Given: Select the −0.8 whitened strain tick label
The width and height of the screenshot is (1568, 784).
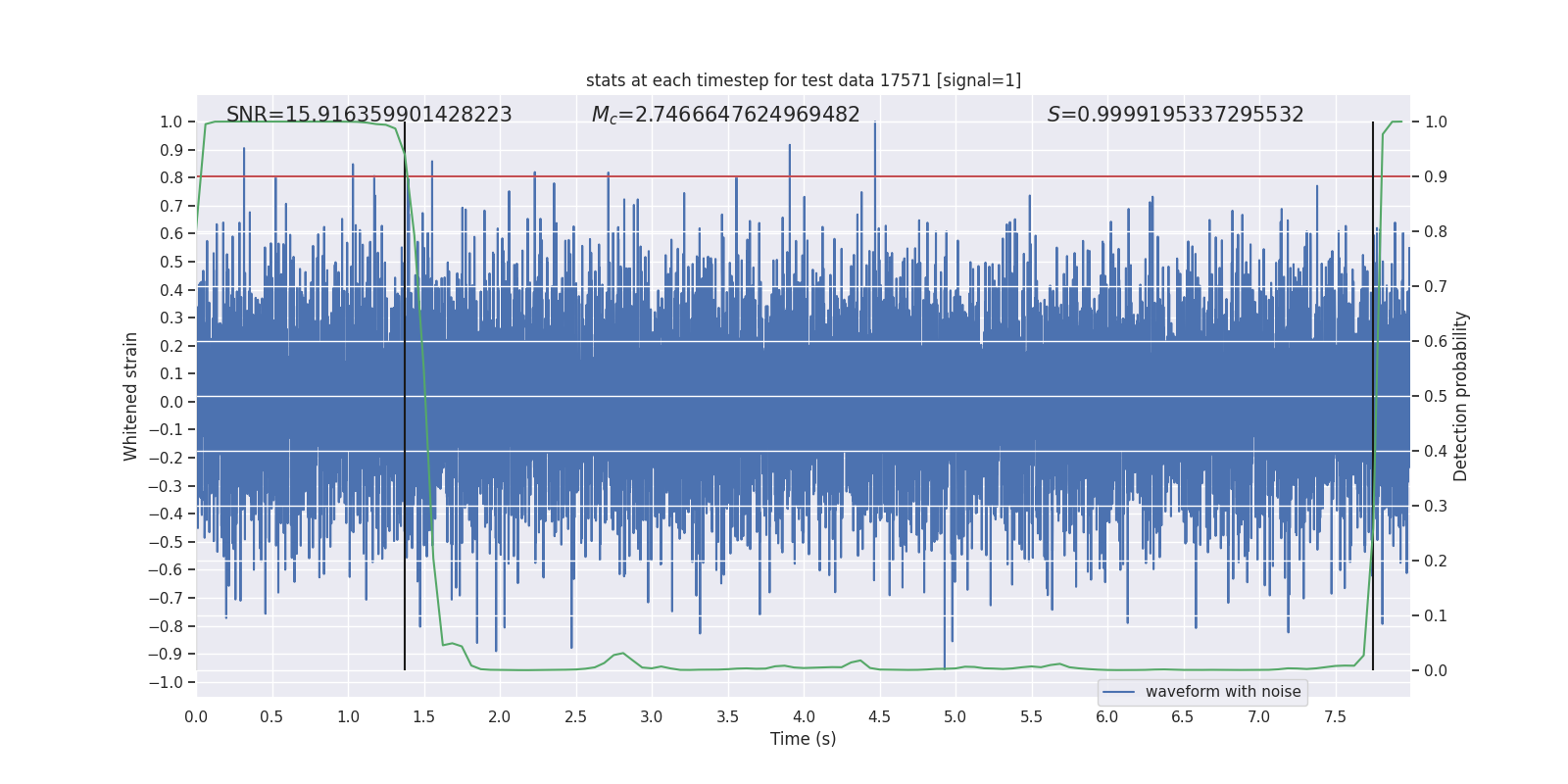Looking at the screenshot, I should click(x=168, y=626).
